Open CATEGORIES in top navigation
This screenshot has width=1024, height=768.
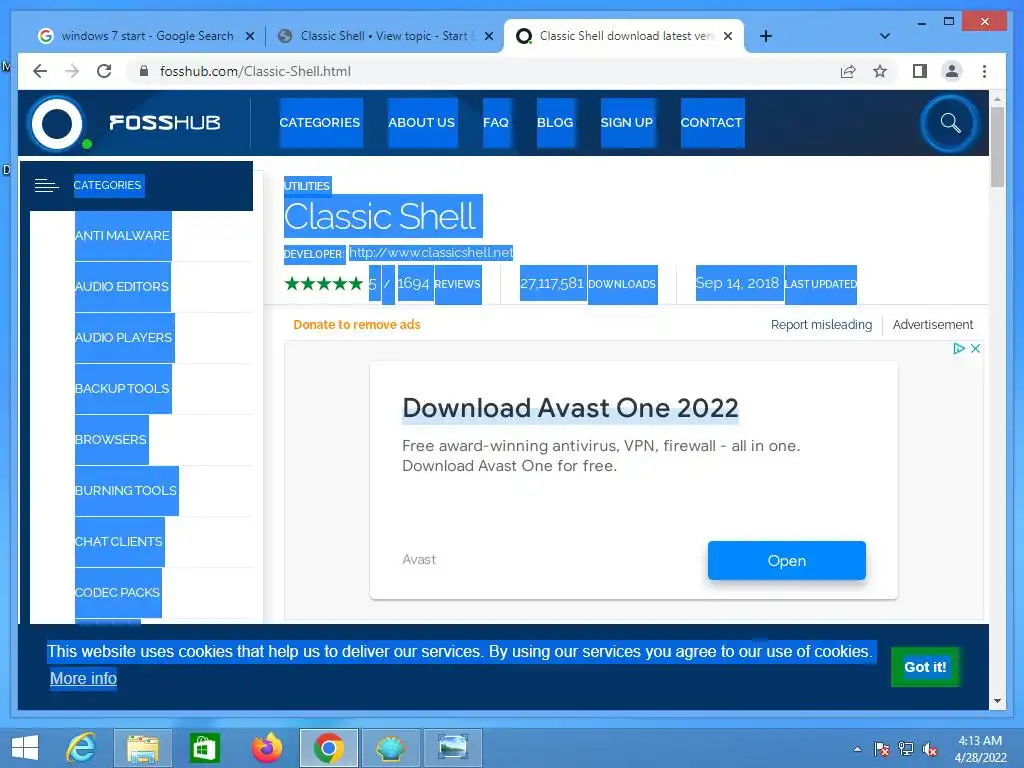pyautogui.click(x=320, y=123)
